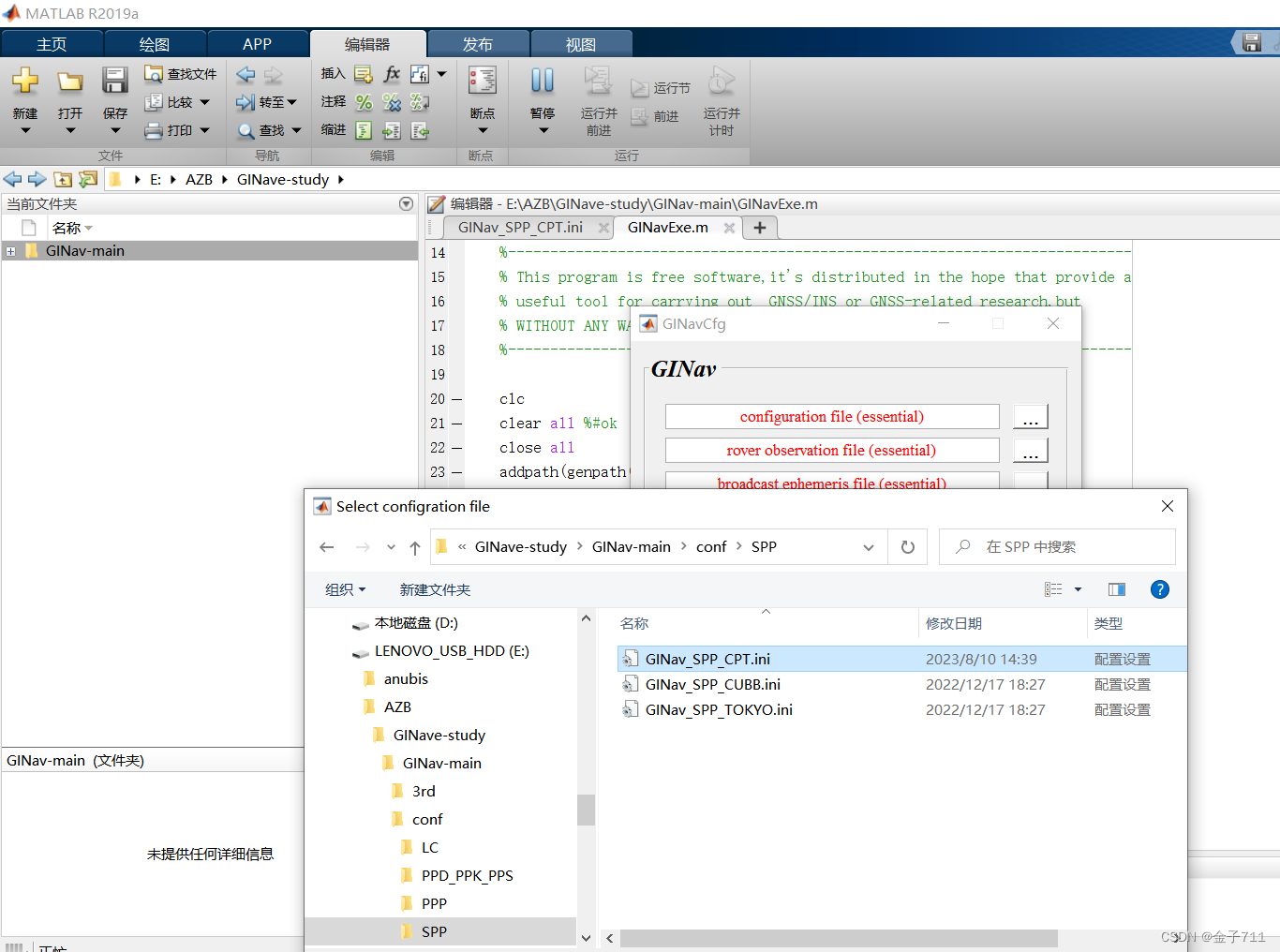The height and width of the screenshot is (952, 1280).
Task: Toggle the preview pane icon
Action: pyautogui.click(x=1117, y=589)
